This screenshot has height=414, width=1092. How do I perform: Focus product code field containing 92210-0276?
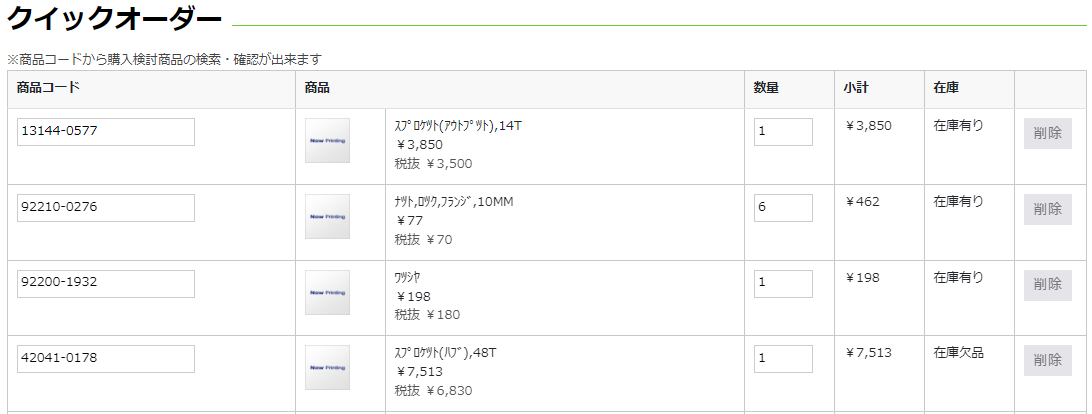pyautogui.click(x=106, y=208)
